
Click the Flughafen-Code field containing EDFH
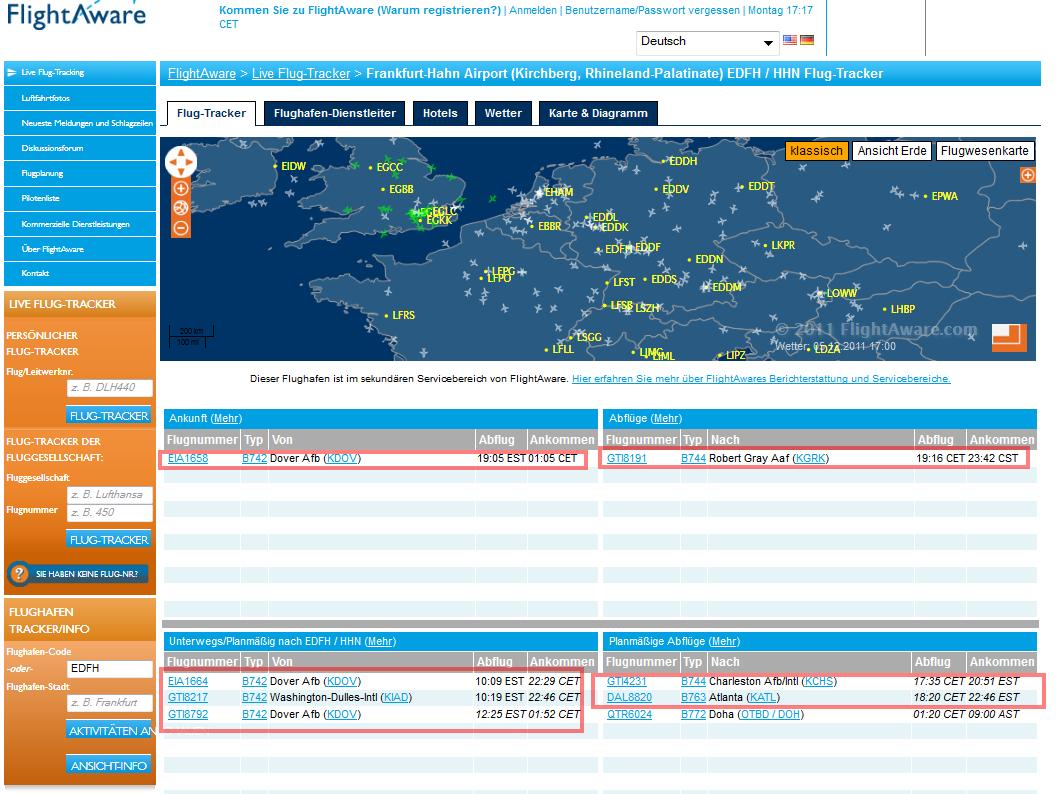[108, 668]
